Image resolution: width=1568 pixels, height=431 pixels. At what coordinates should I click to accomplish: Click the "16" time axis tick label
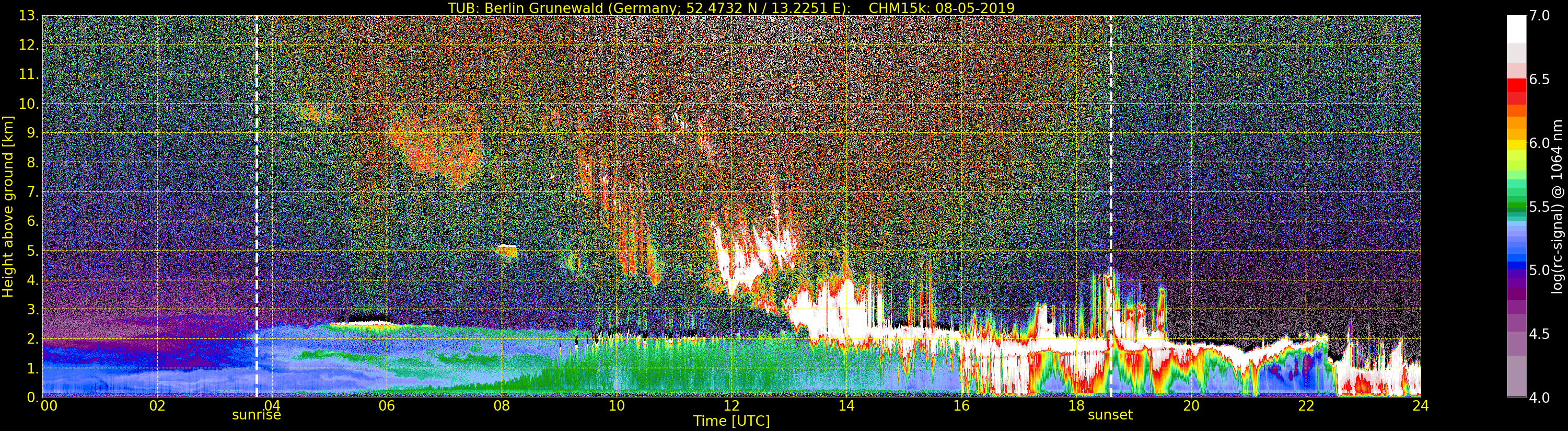click(x=961, y=405)
